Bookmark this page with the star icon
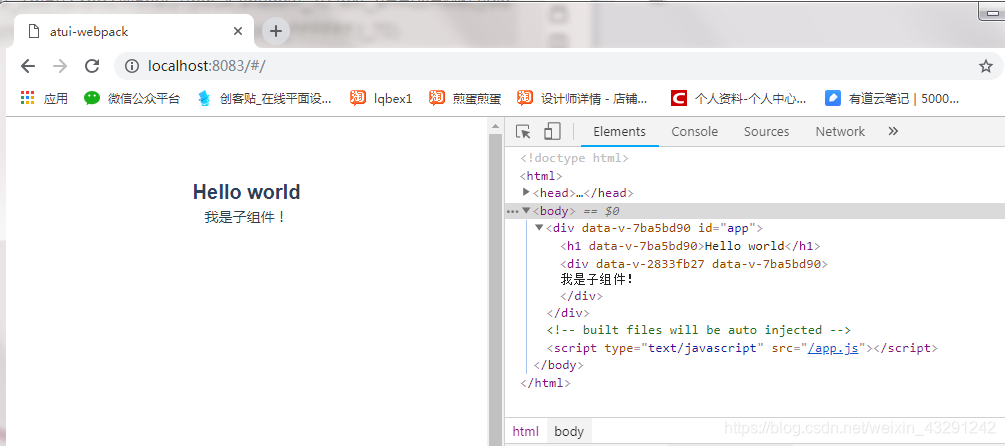 [x=986, y=66]
